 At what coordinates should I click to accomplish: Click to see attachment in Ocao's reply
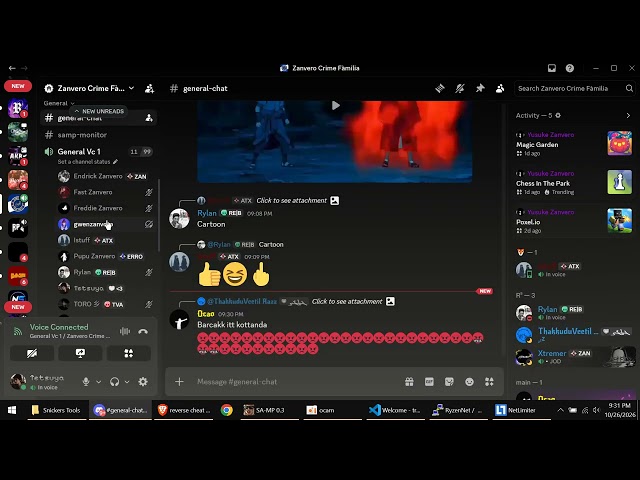tap(347, 302)
